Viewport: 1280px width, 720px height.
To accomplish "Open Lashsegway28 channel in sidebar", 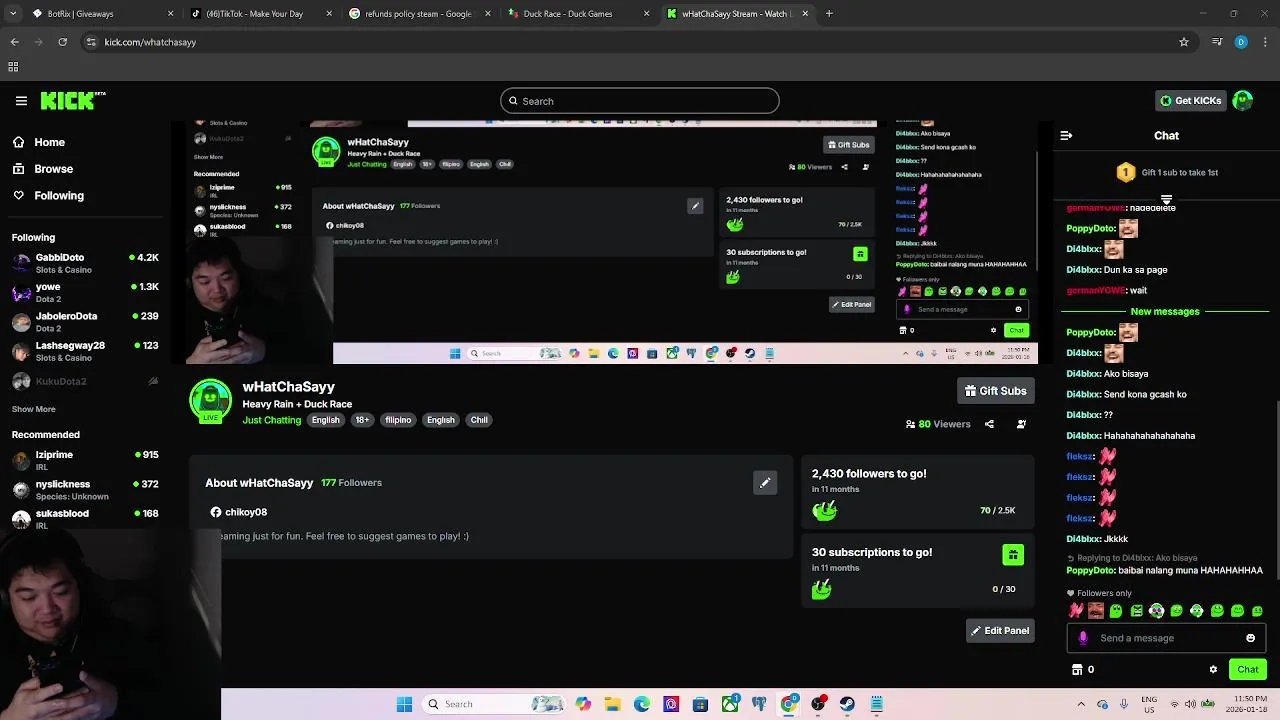I will [x=85, y=351].
